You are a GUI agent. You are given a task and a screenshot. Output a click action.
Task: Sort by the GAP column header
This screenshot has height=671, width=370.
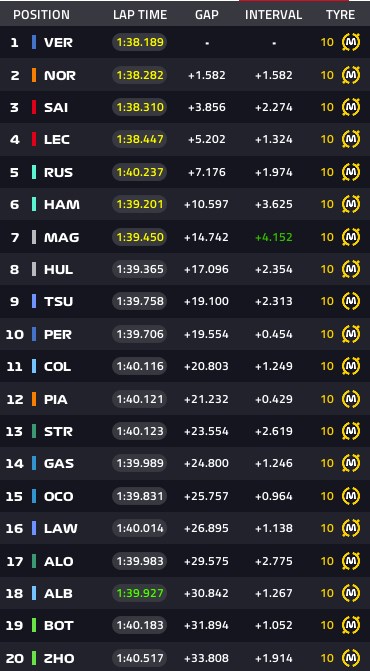pos(207,15)
